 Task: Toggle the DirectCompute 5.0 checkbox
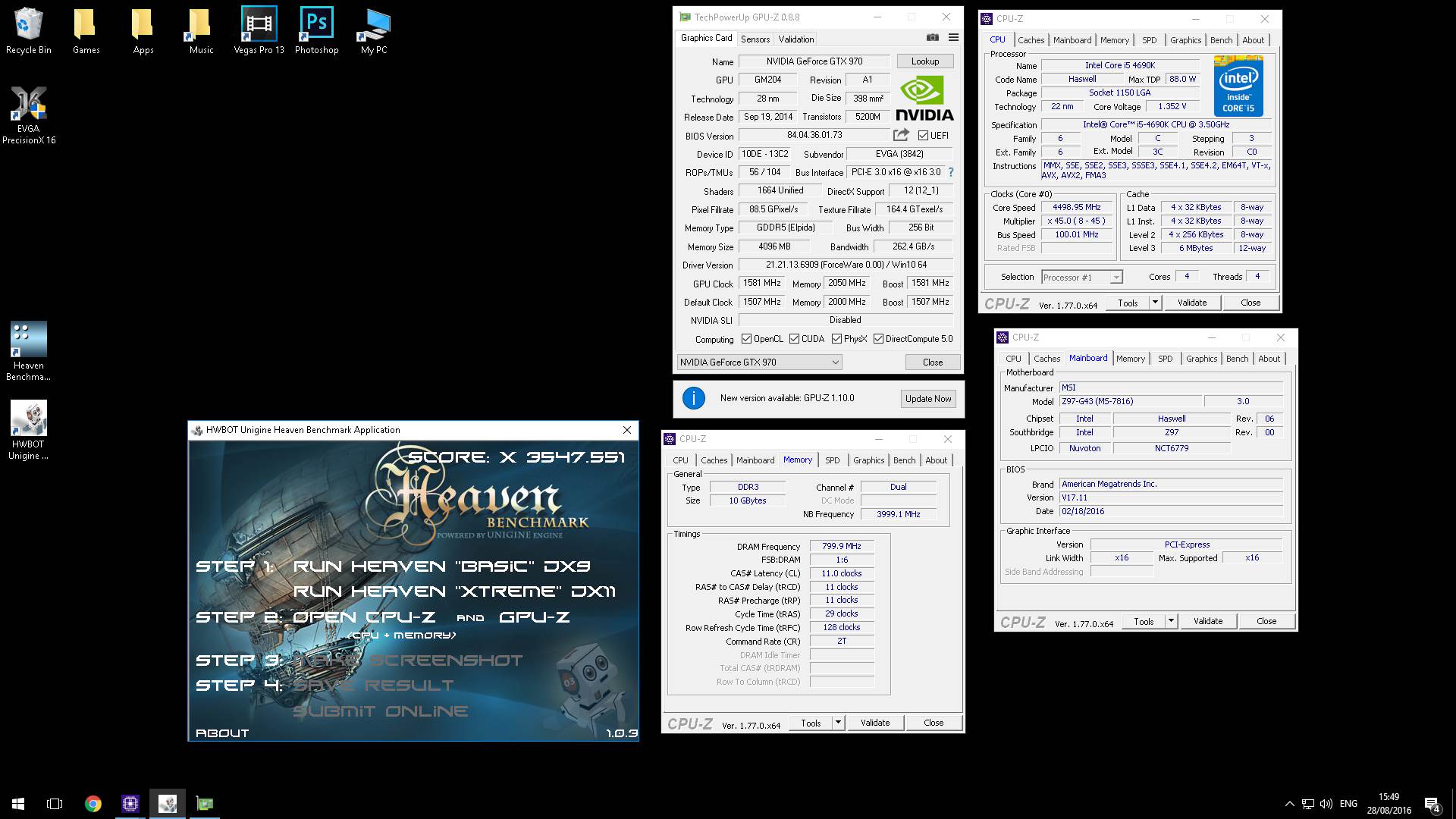pyautogui.click(x=878, y=339)
